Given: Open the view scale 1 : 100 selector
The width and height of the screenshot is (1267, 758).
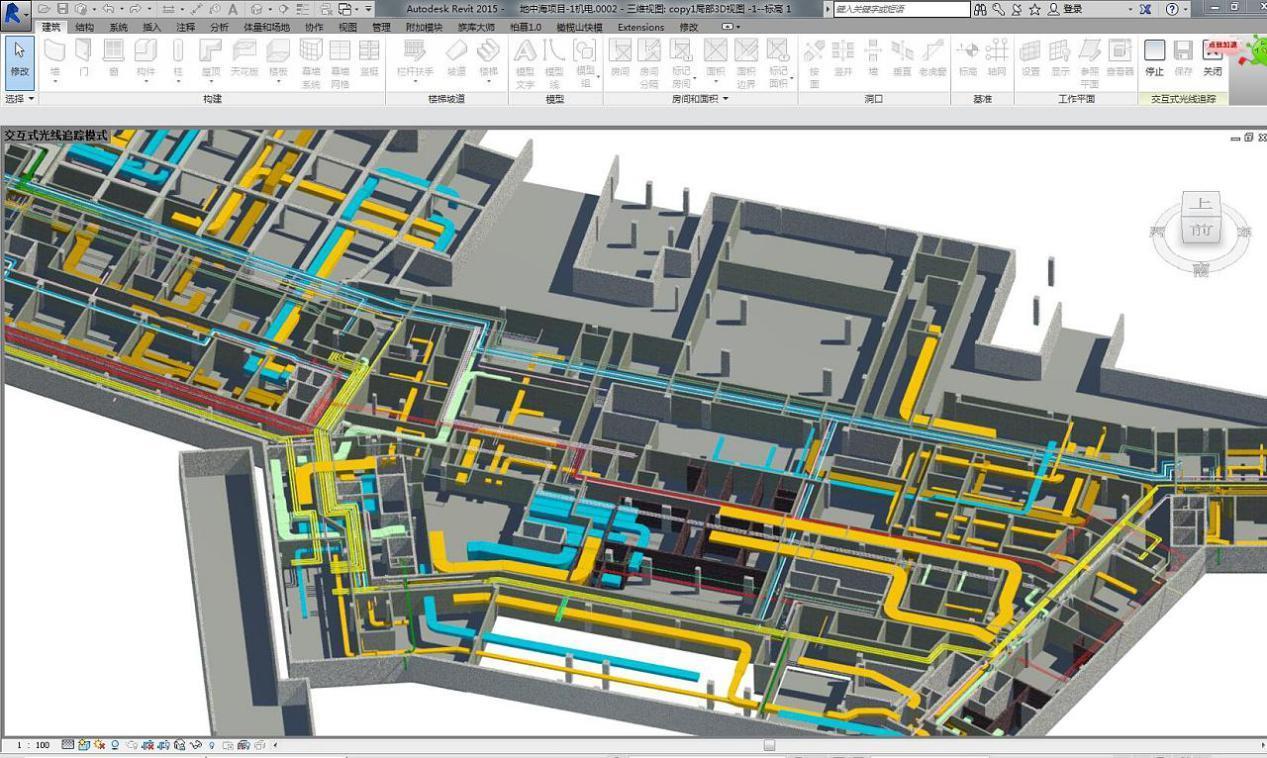Looking at the screenshot, I should [x=33, y=745].
